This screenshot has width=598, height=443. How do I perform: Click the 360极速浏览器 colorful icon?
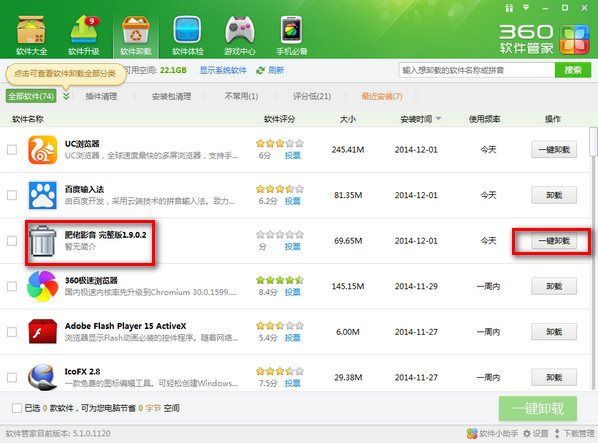[43, 286]
